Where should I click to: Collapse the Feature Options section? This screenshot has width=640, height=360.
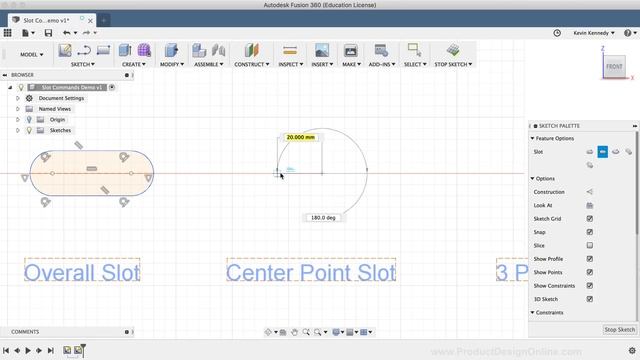click(532, 138)
